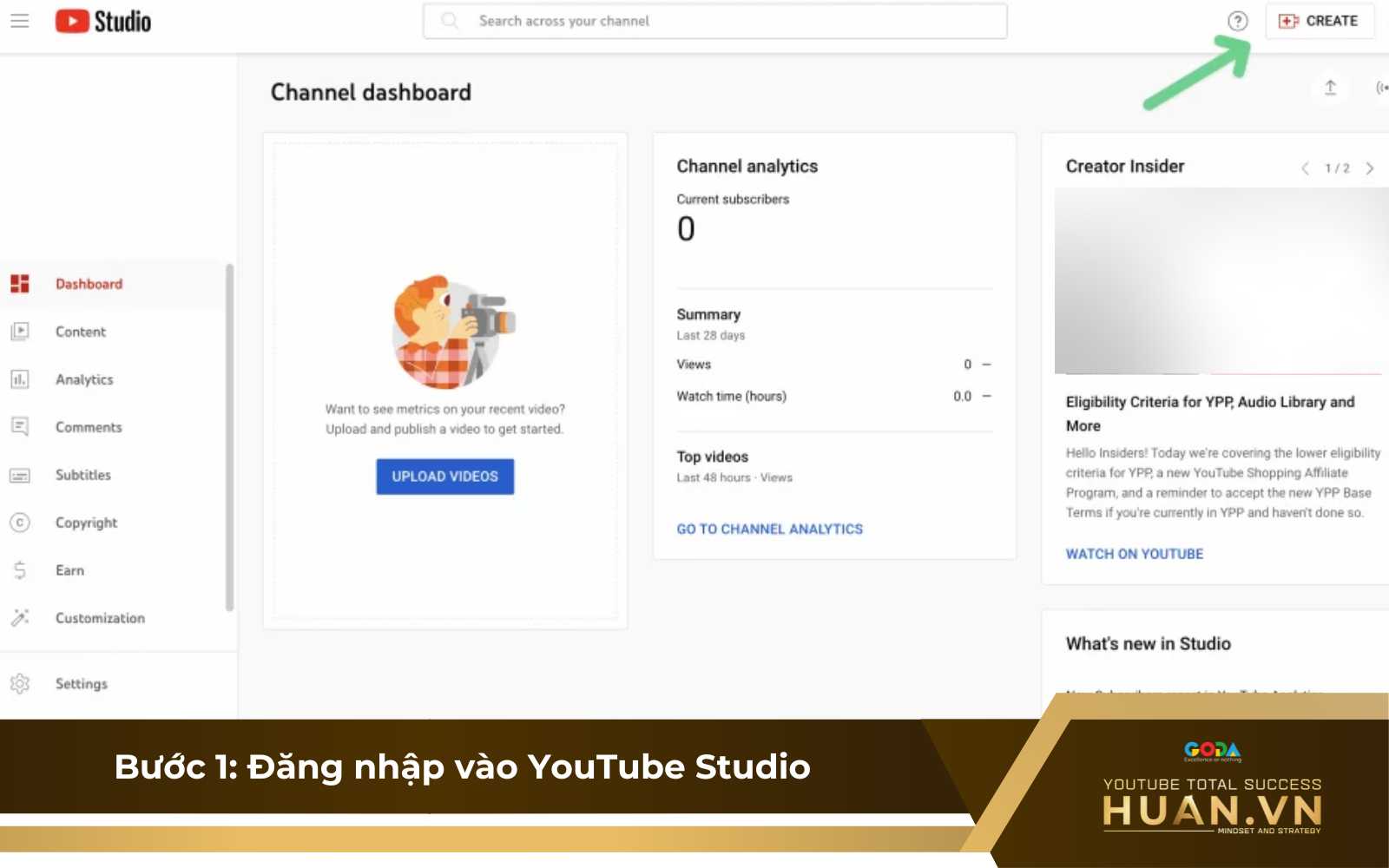Viewport: 1389px width, 868px height.
Task: Click the 1 / 2 page indicator
Action: 1337,168
